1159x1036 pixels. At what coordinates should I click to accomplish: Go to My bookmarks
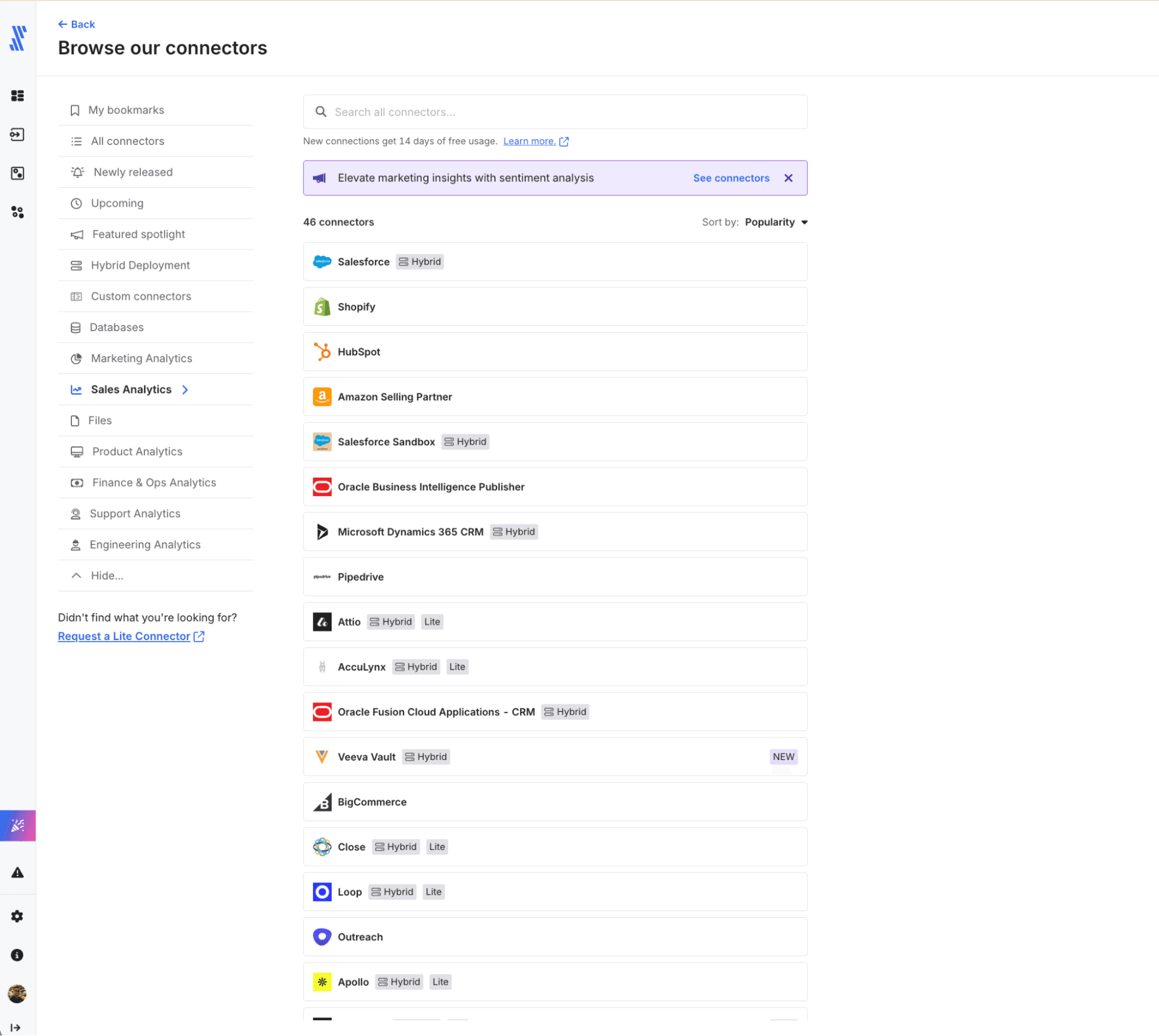(x=126, y=110)
